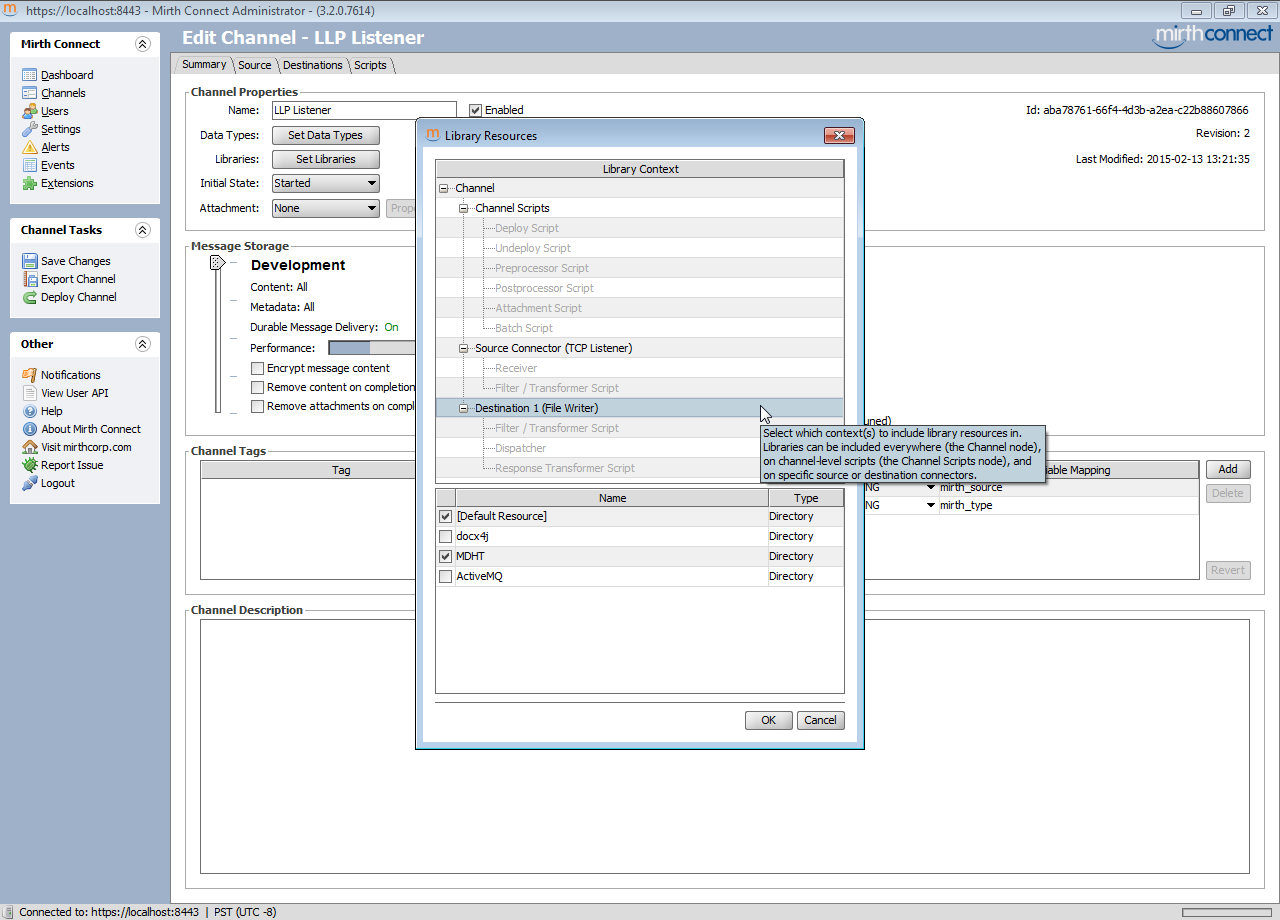Collapse the Channel Scripts node
Image resolution: width=1280 pixels, height=920 pixels.
[x=464, y=208]
